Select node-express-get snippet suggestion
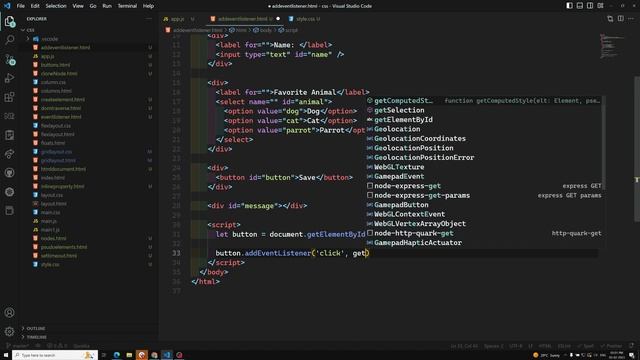This screenshot has width=640, height=360. [x=484, y=186]
